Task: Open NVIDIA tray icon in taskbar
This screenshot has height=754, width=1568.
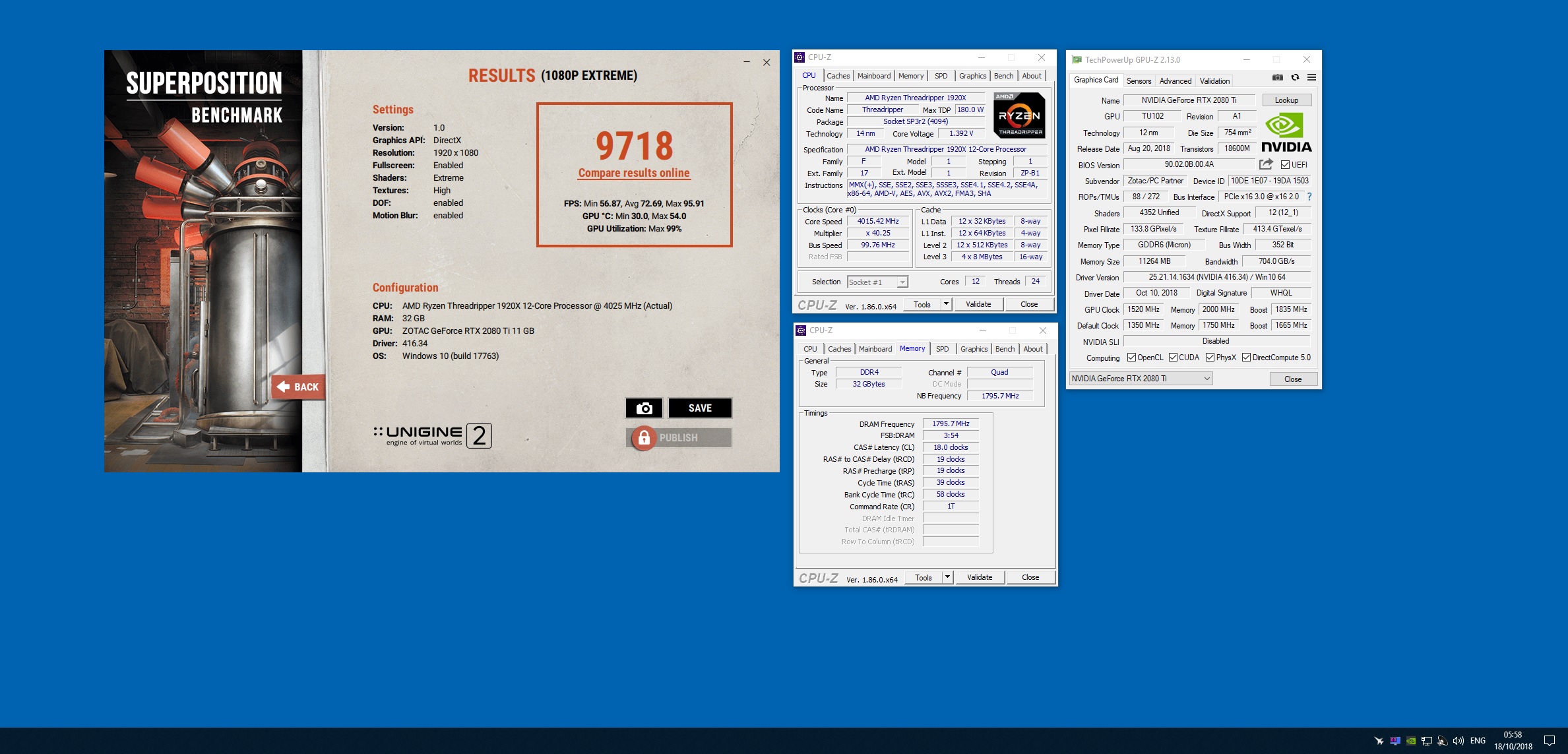Action: pos(1410,741)
